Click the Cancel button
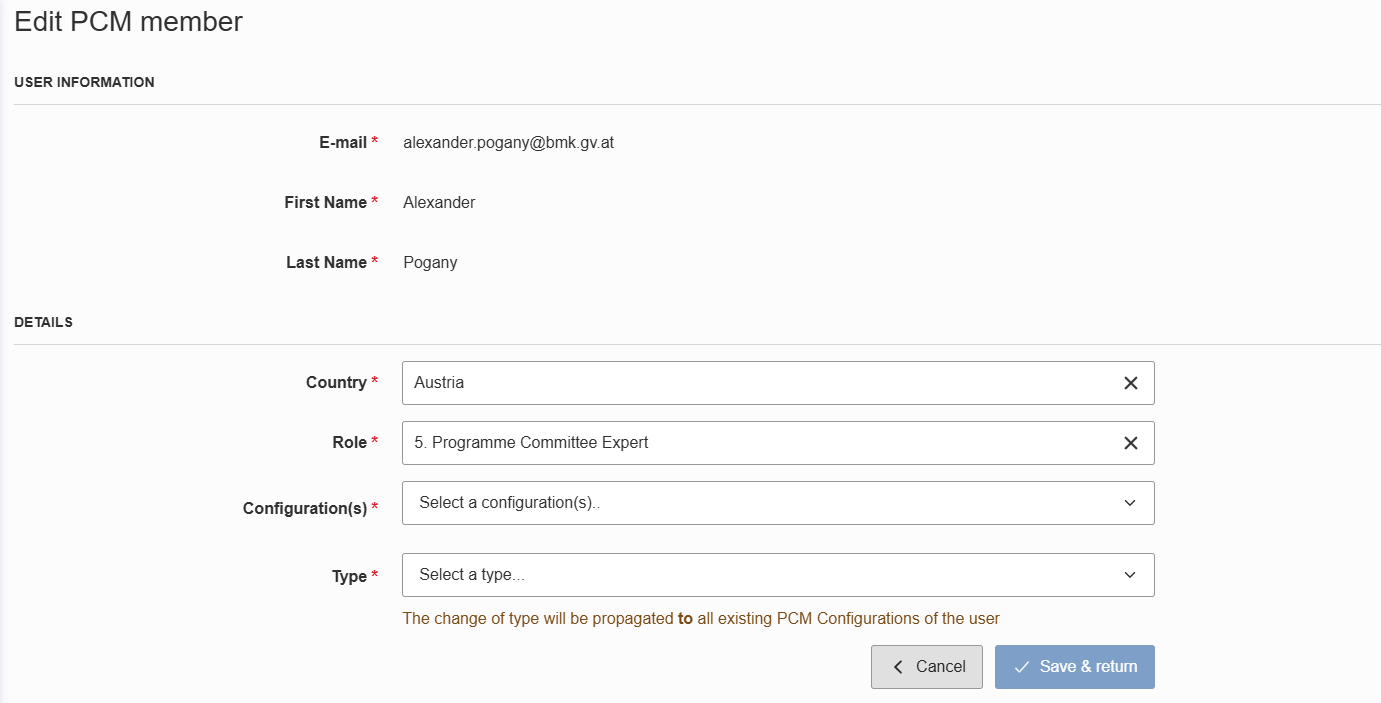This screenshot has height=703, width=1381. pyautogui.click(x=927, y=667)
